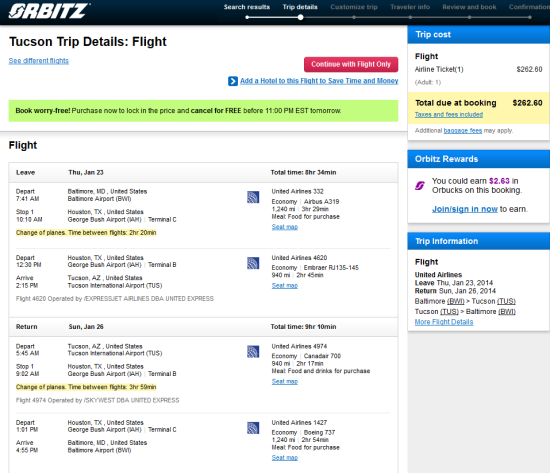Open See different flights link
Image resolution: width=550 pixels, height=473 pixels.
point(39,61)
